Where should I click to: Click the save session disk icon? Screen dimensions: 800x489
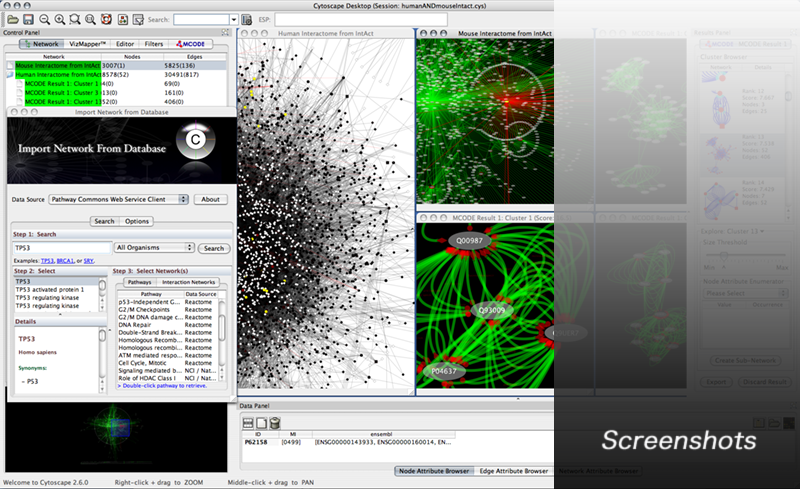[29, 19]
